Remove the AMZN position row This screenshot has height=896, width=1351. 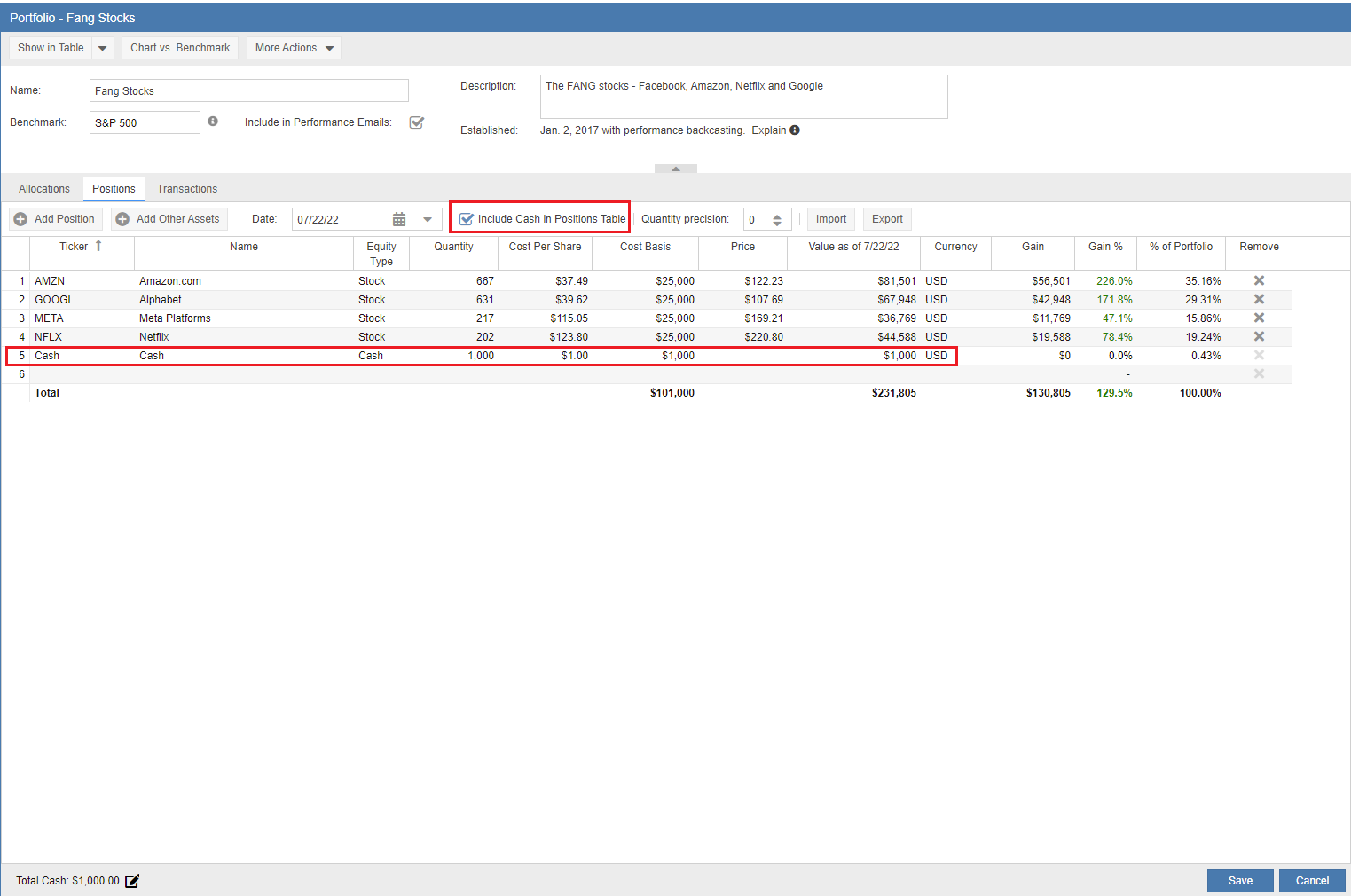tap(1258, 280)
